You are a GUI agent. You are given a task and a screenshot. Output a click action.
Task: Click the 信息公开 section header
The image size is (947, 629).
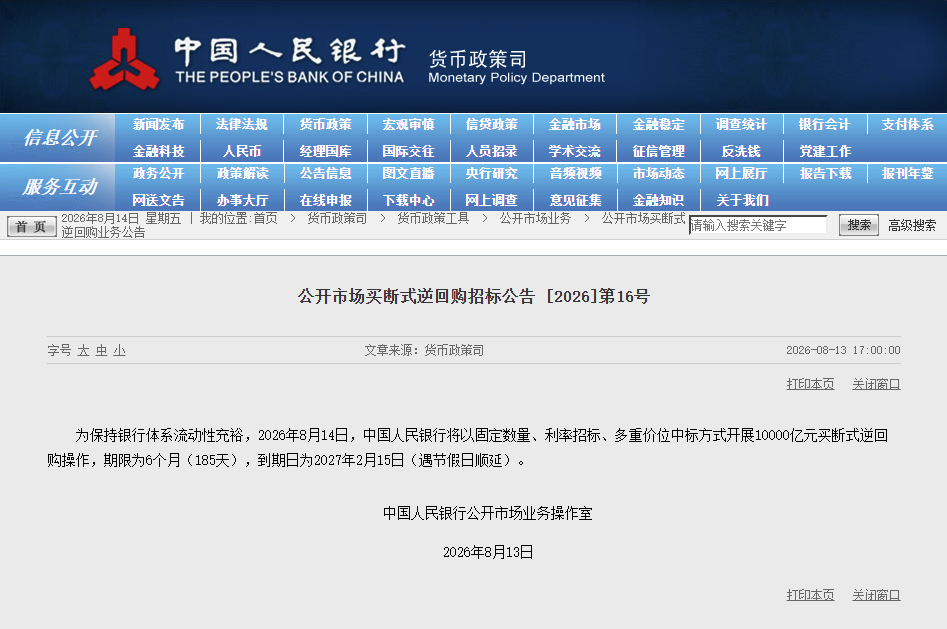point(60,138)
